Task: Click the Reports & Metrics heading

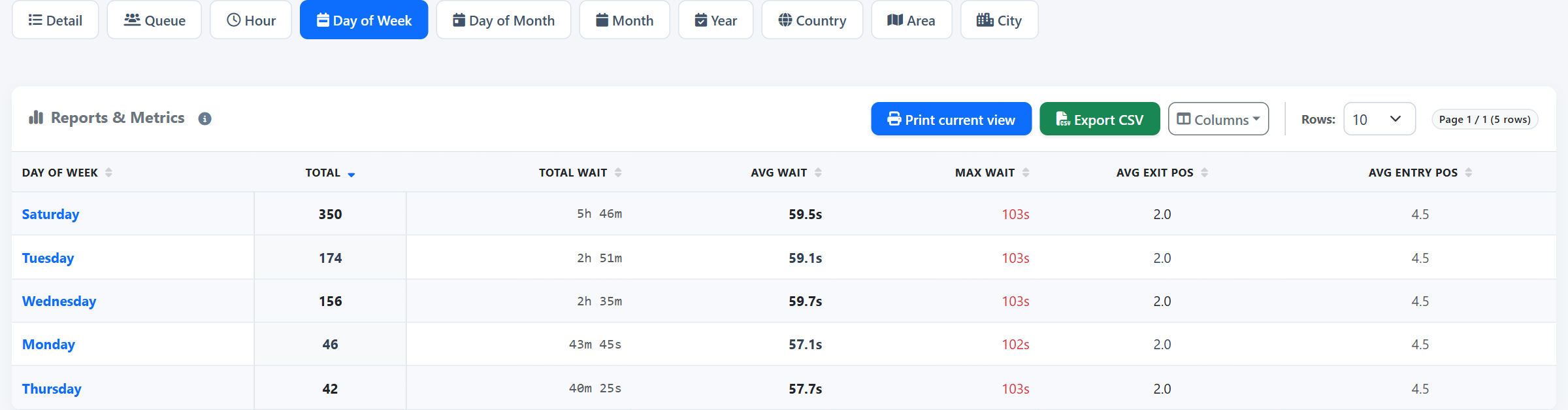Action: (x=118, y=118)
